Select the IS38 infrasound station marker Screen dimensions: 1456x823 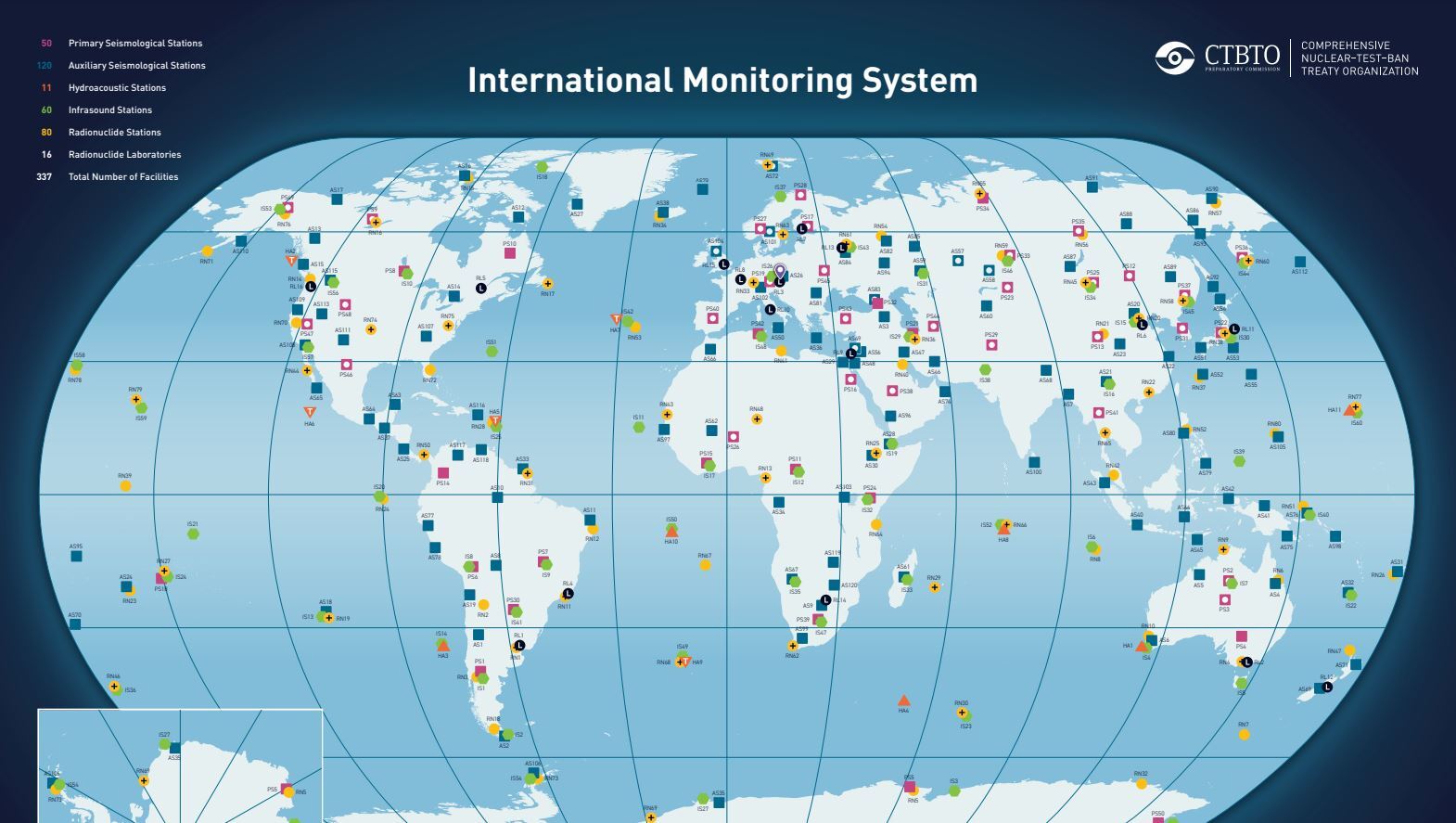point(985,369)
